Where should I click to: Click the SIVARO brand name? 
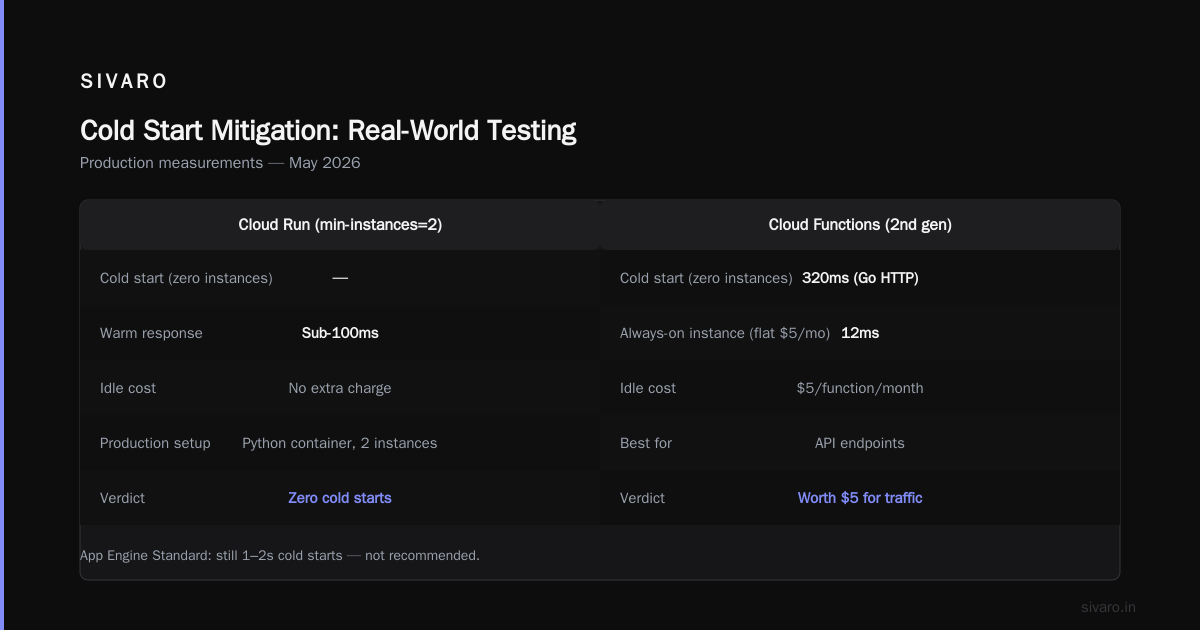tap(124, 82)
